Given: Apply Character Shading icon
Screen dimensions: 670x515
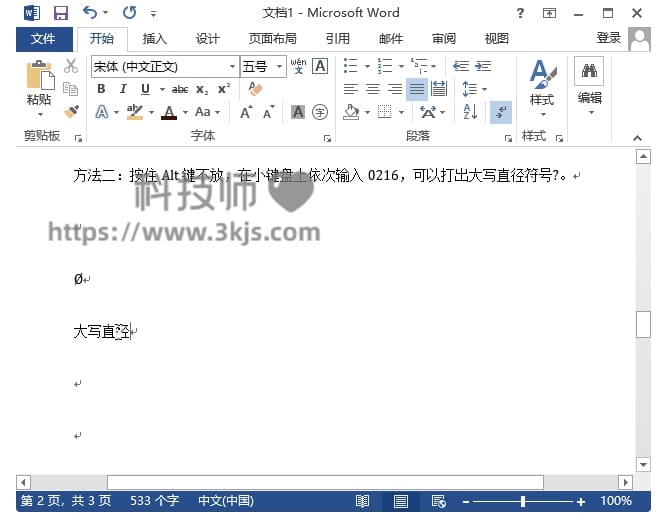Looking at the screenshot, I should [298, 112].
